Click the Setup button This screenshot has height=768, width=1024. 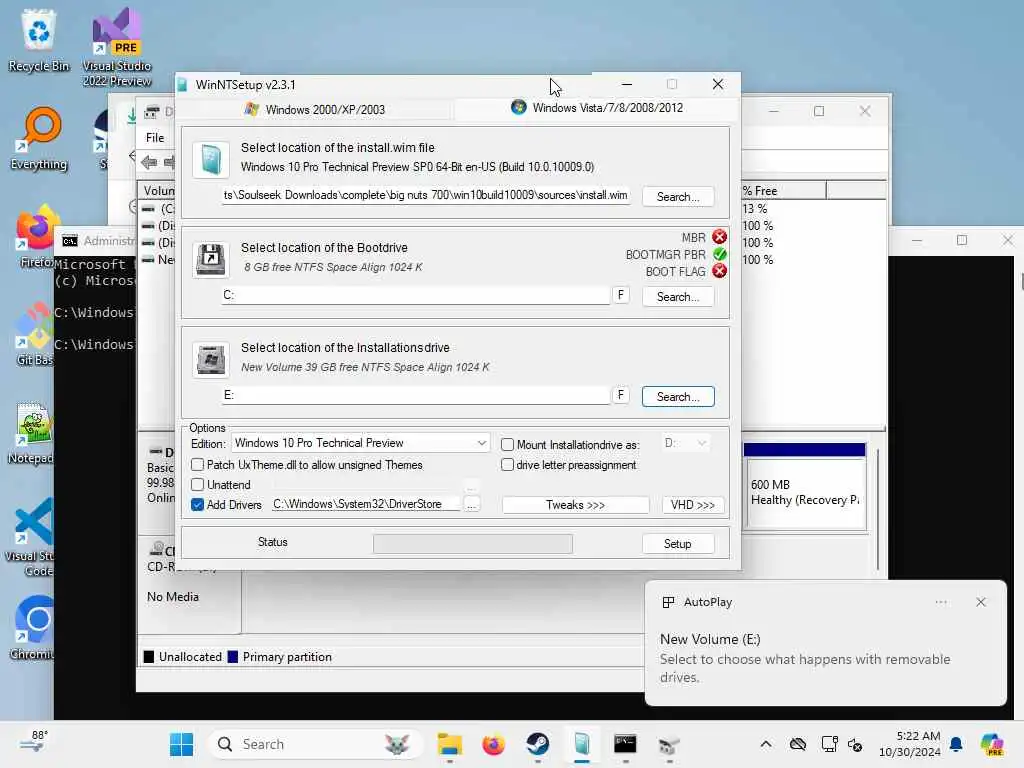point(678,543)
